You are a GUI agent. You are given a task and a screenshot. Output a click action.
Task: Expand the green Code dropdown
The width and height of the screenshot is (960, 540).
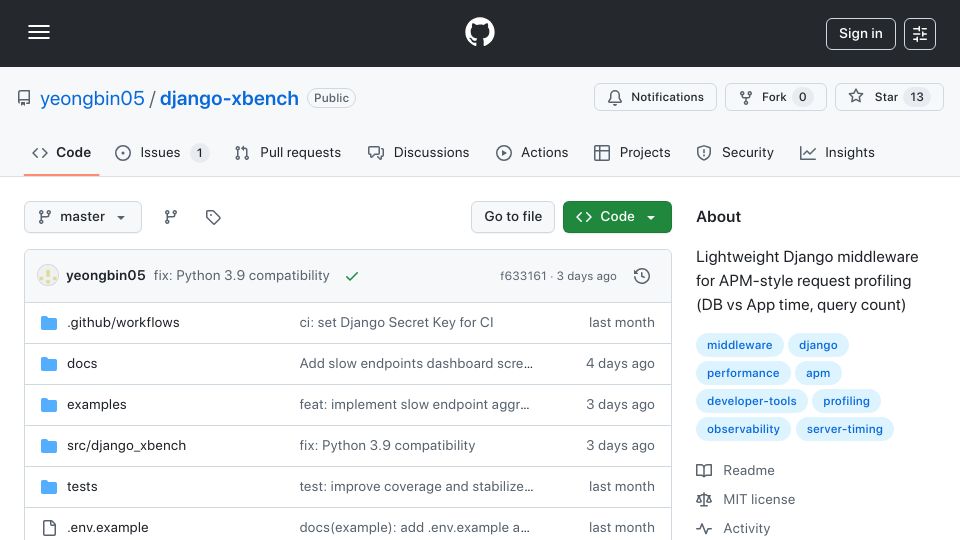pos(617,217)
